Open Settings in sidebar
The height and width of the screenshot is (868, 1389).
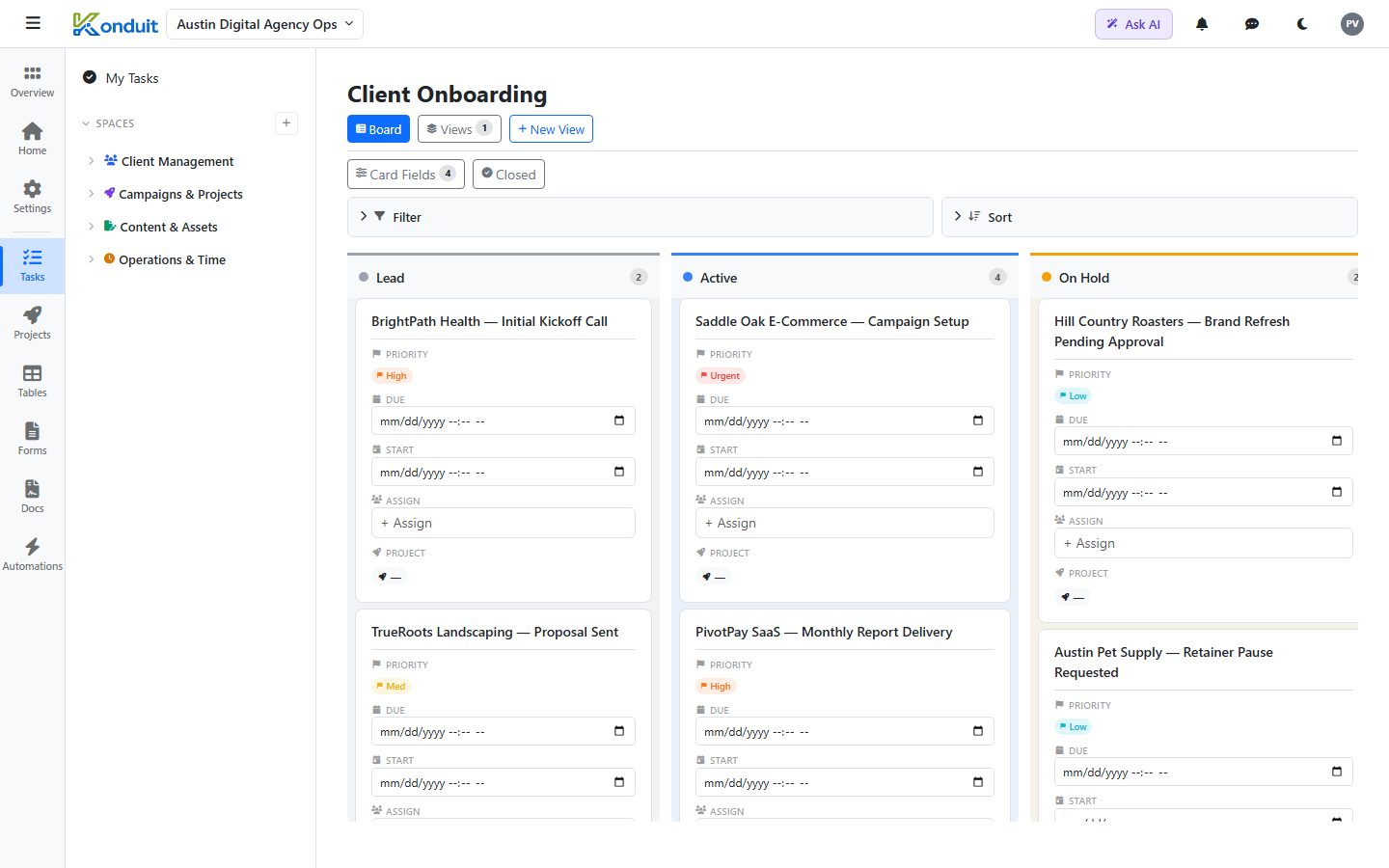tap(32, 198)
